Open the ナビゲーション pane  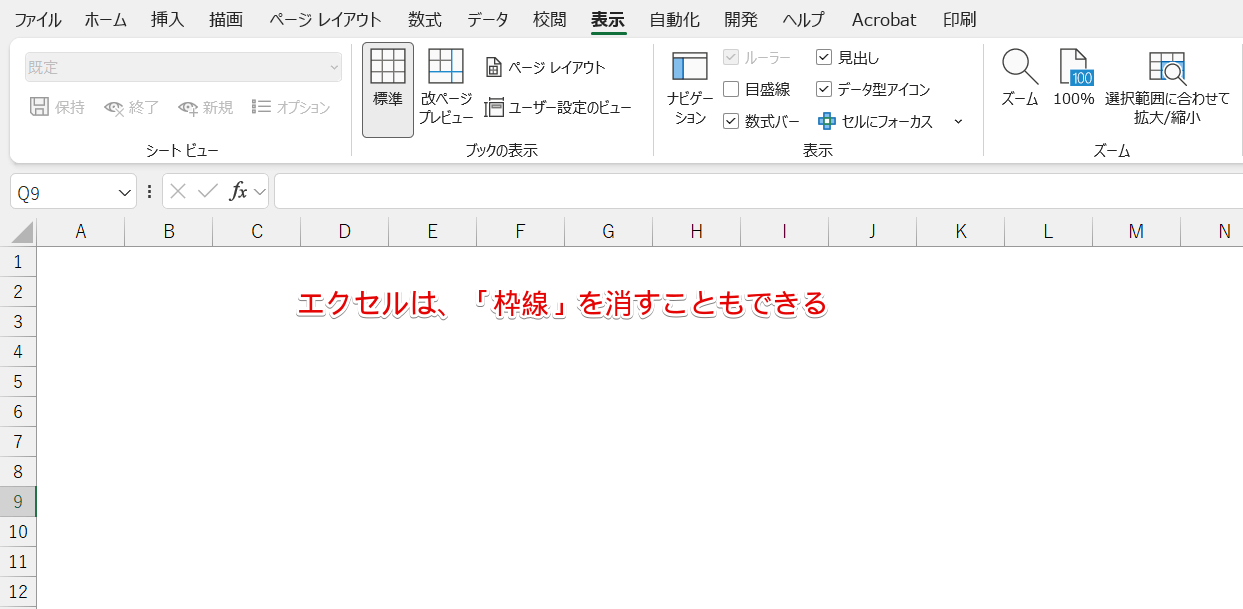tap(690, 88)
